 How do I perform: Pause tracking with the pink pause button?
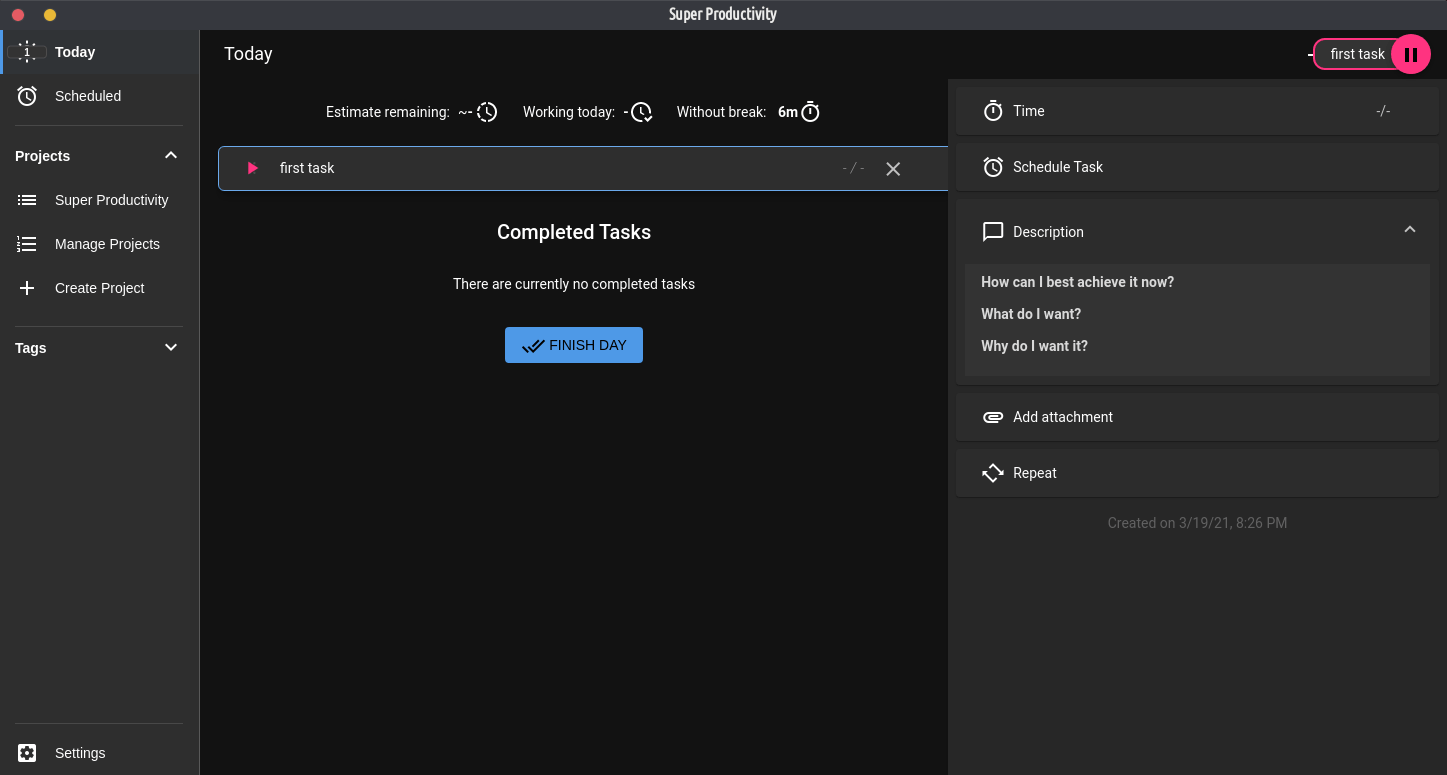pos(1411,54)
